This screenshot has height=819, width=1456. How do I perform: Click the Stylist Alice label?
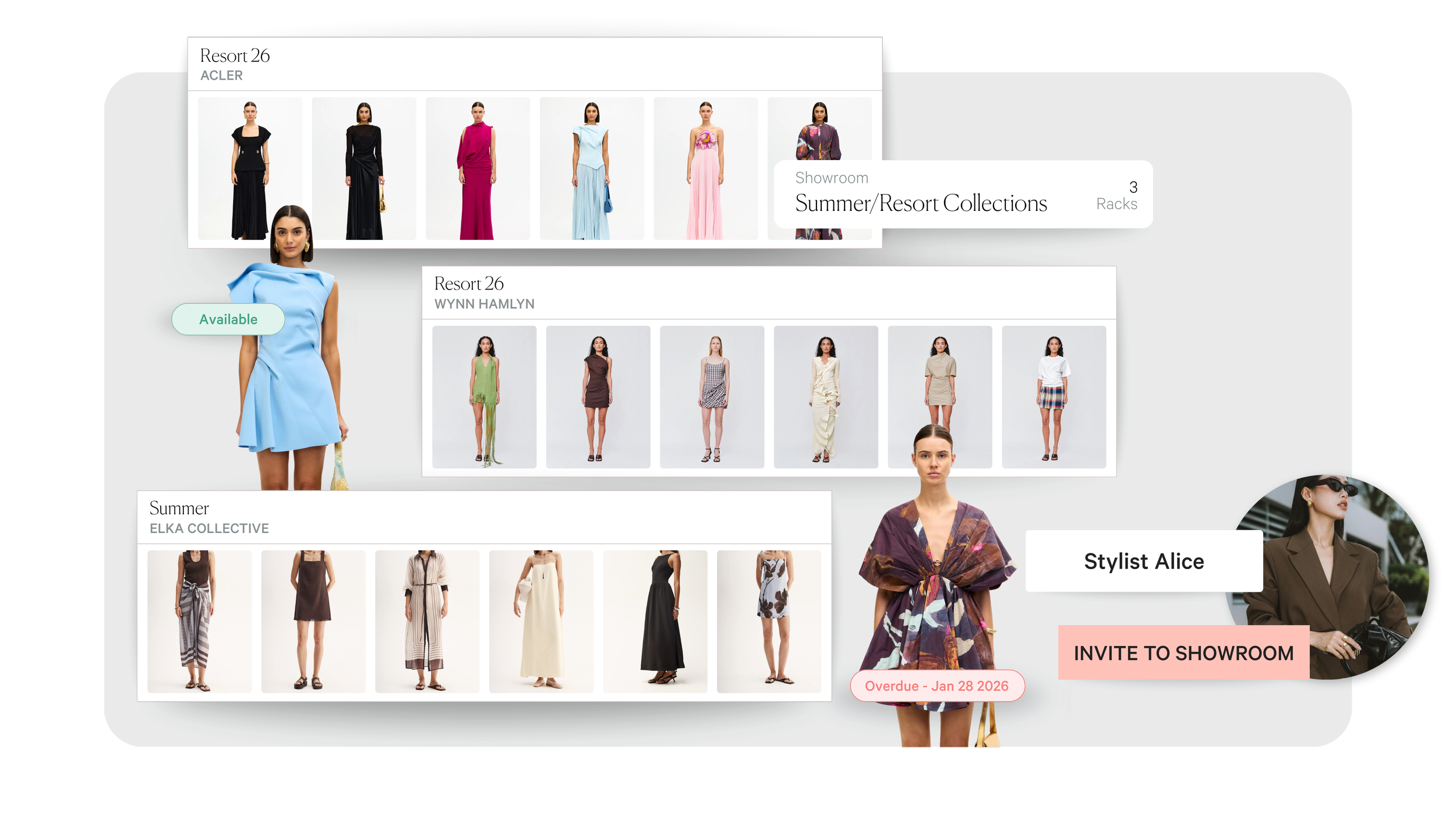(x=1143, y=561)
